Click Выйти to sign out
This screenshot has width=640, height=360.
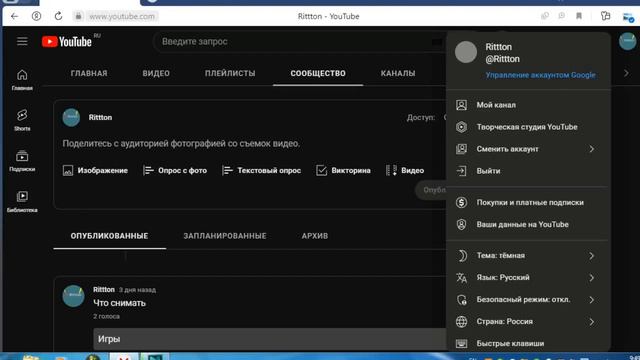[x=528, y=171]
